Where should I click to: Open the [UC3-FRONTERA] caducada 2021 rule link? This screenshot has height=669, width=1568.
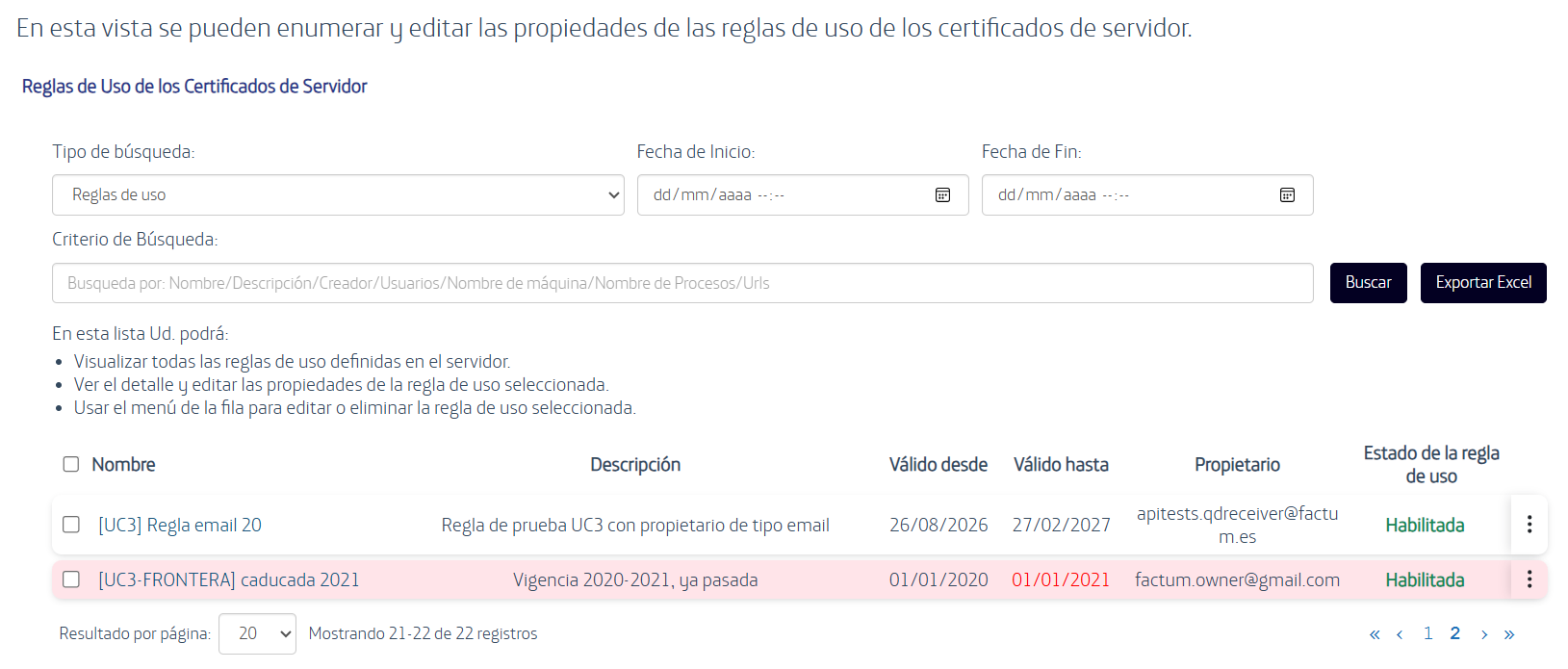(x=229, y=579)
